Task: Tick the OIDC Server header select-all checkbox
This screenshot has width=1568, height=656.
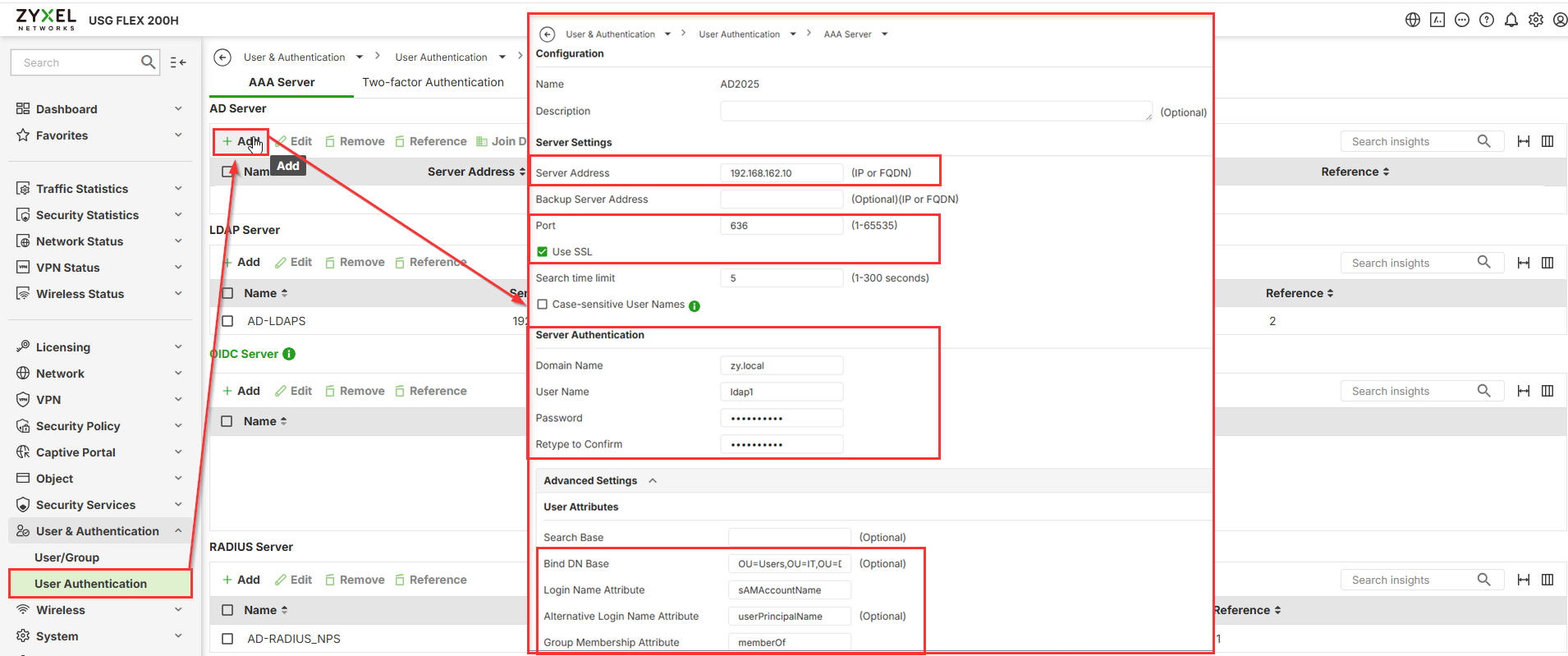Action: pos(227,421)
